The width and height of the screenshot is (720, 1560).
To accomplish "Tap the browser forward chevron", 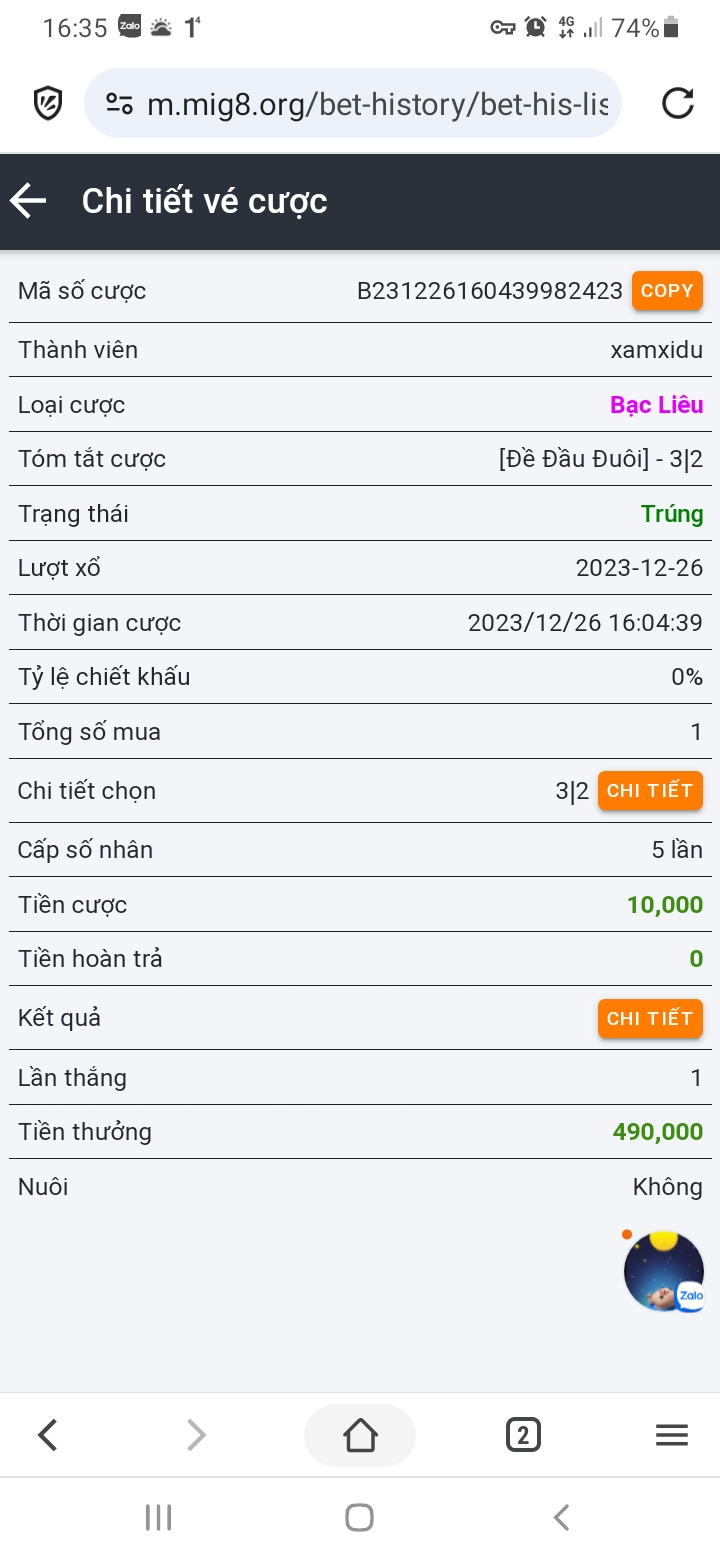I will coord(196,1436).
